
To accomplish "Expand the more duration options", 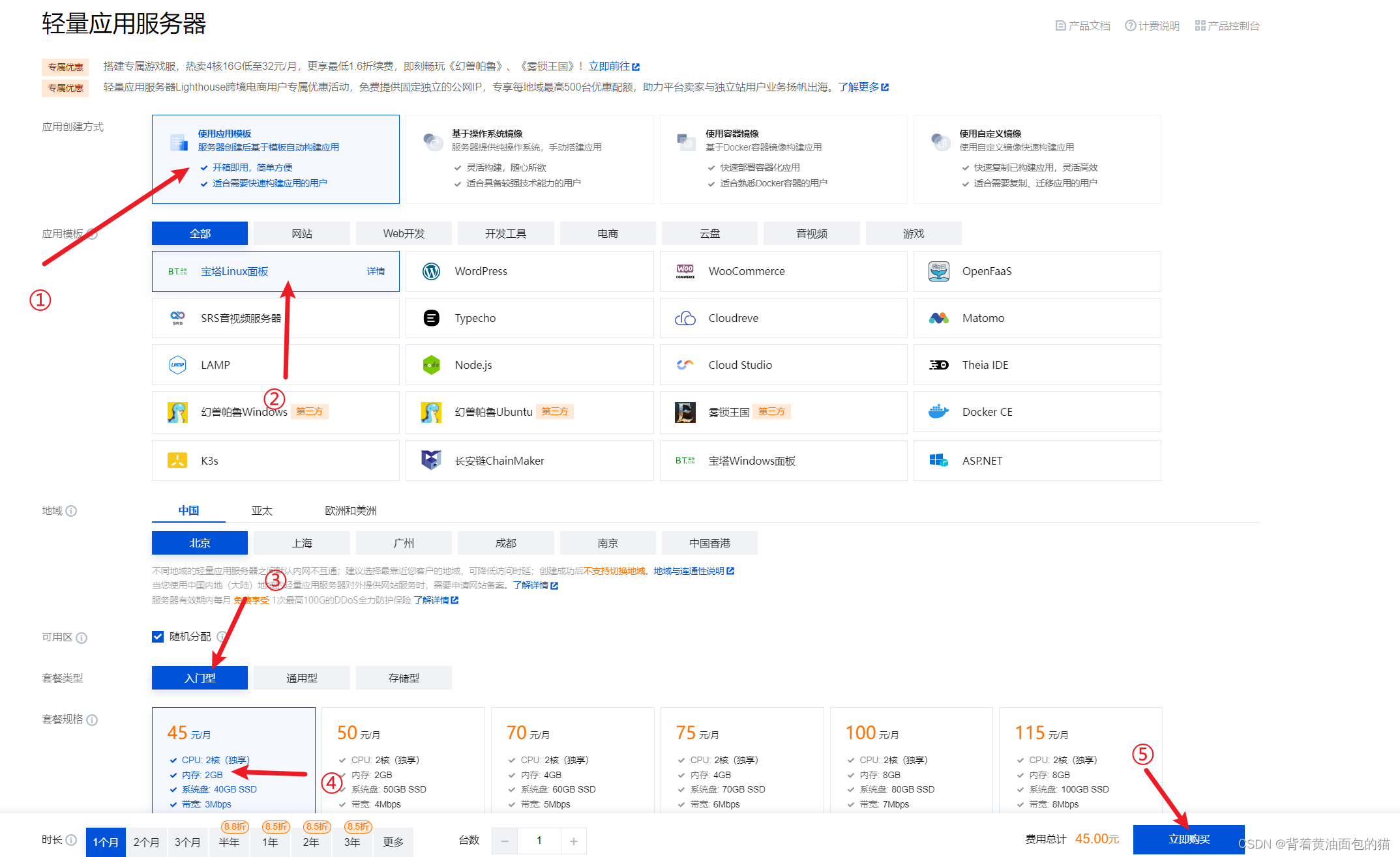I will click(x=393, y=842).
